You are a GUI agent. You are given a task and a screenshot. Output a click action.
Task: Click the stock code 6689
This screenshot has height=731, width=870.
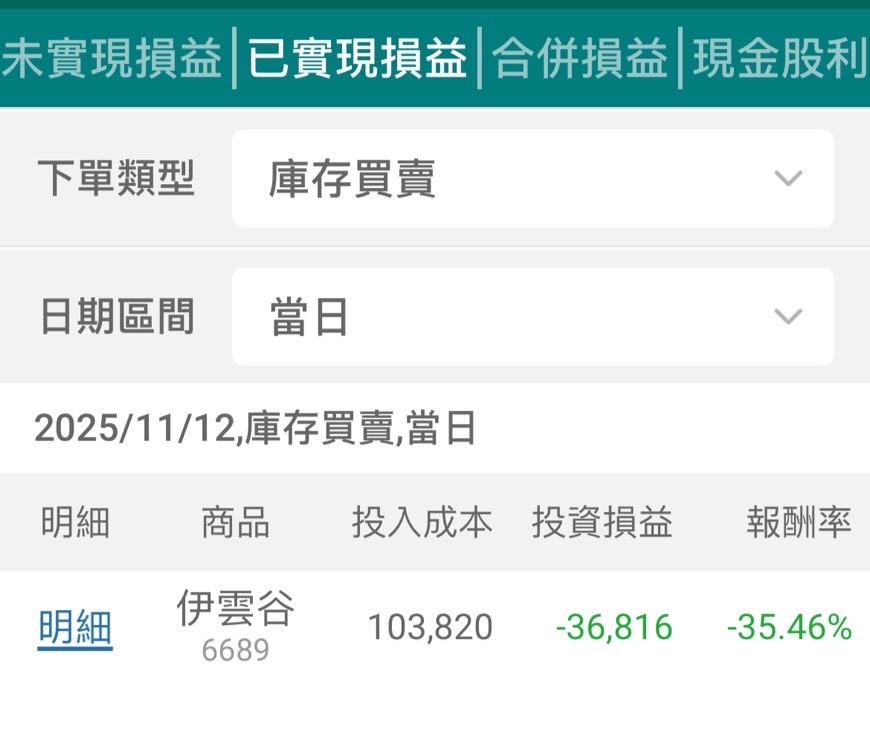tap(235, 650)
